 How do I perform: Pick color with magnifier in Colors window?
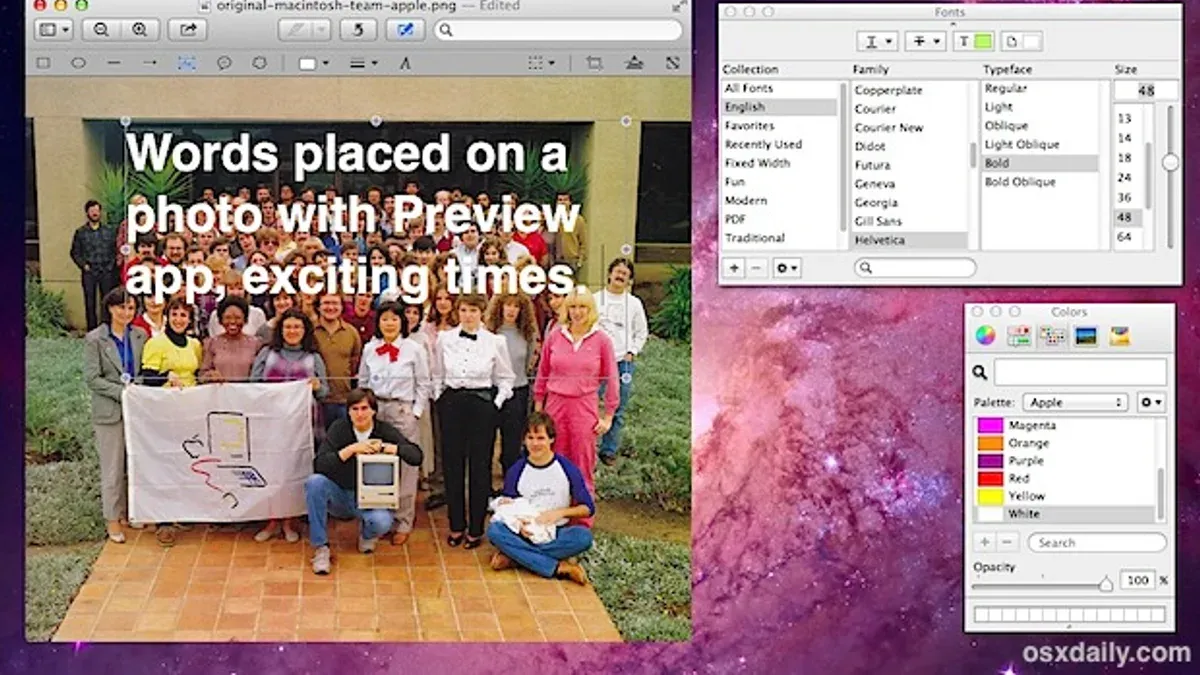point(980,373)
